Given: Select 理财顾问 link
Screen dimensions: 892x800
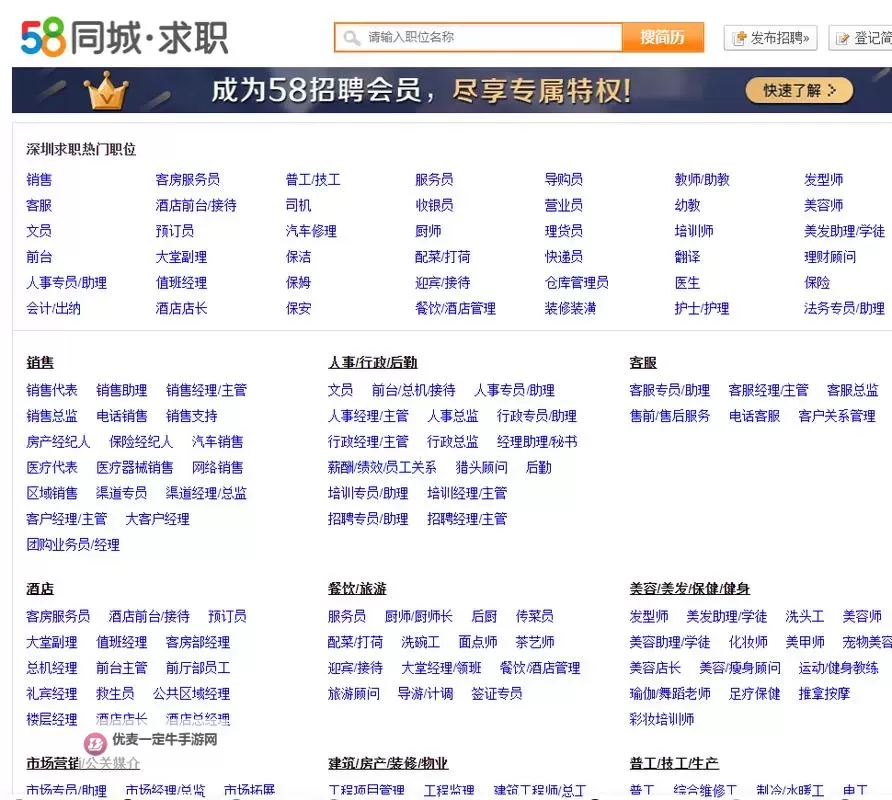Looking at the screenshot, I should tap(830, 257).
